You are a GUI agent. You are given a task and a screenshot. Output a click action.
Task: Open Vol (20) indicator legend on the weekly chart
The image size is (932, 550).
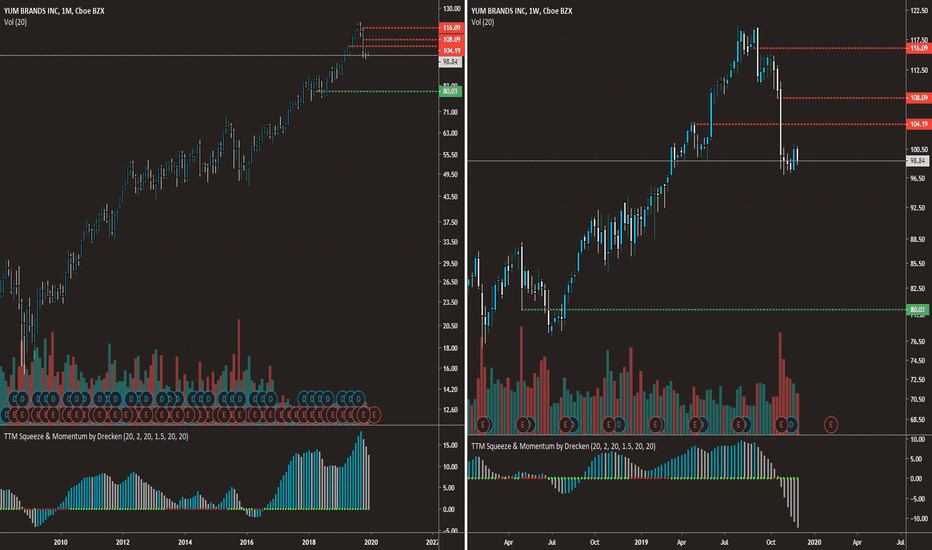(483, 22)
